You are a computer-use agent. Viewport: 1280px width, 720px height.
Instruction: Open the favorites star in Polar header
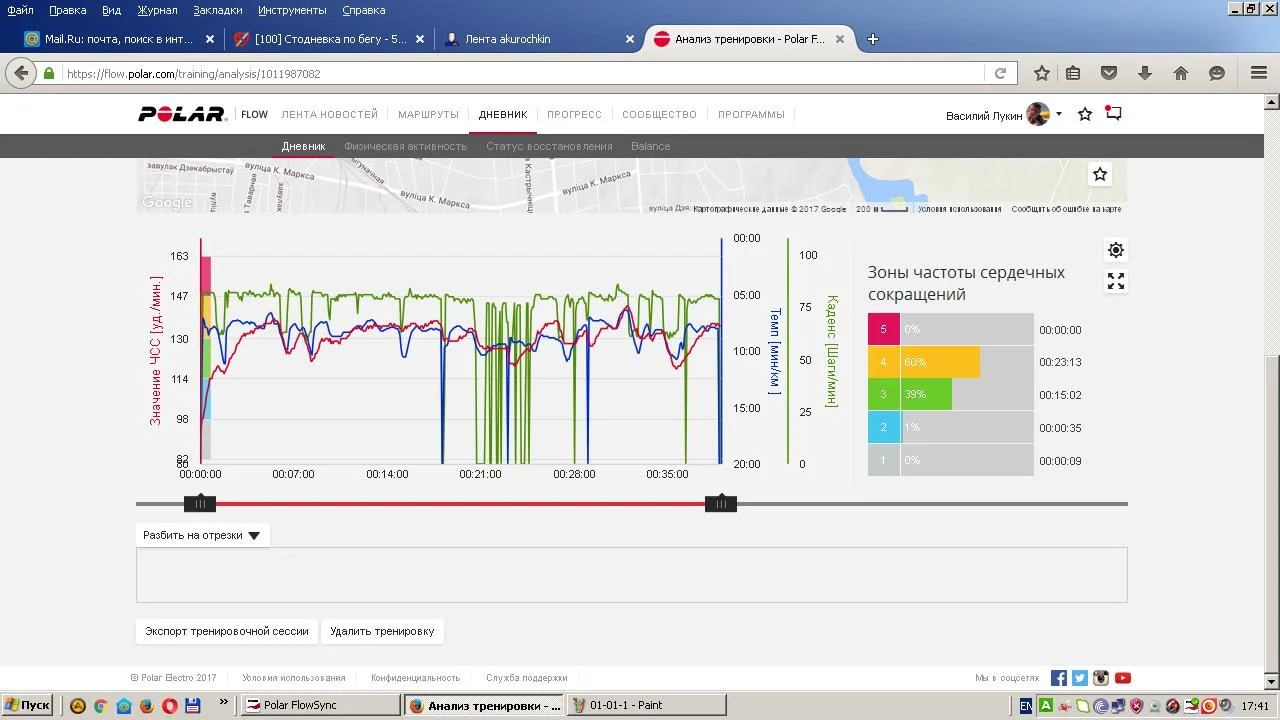coord(1085,115)
